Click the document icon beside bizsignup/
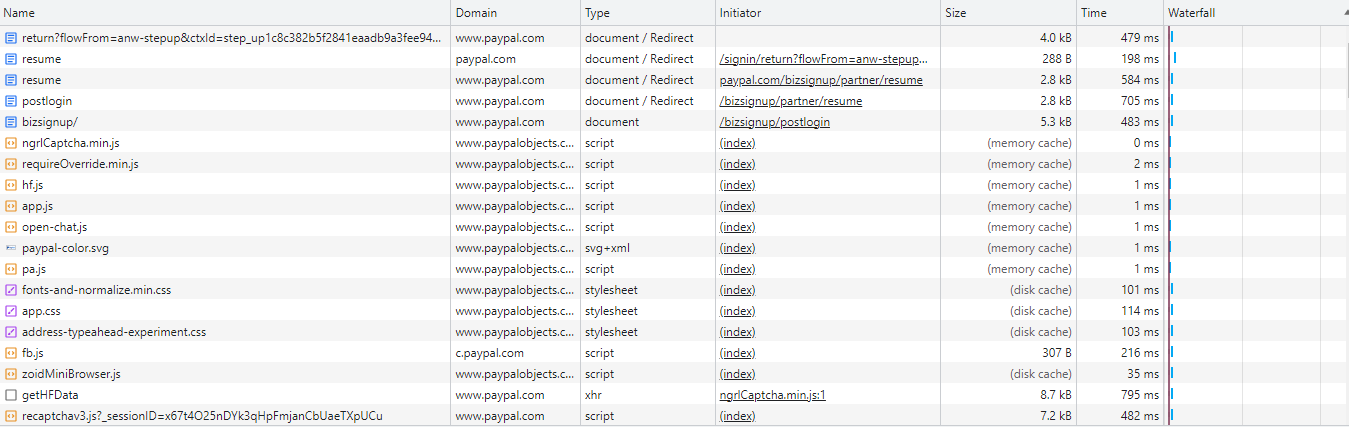This screenshot has width=1349, height=427. point(11,122)
